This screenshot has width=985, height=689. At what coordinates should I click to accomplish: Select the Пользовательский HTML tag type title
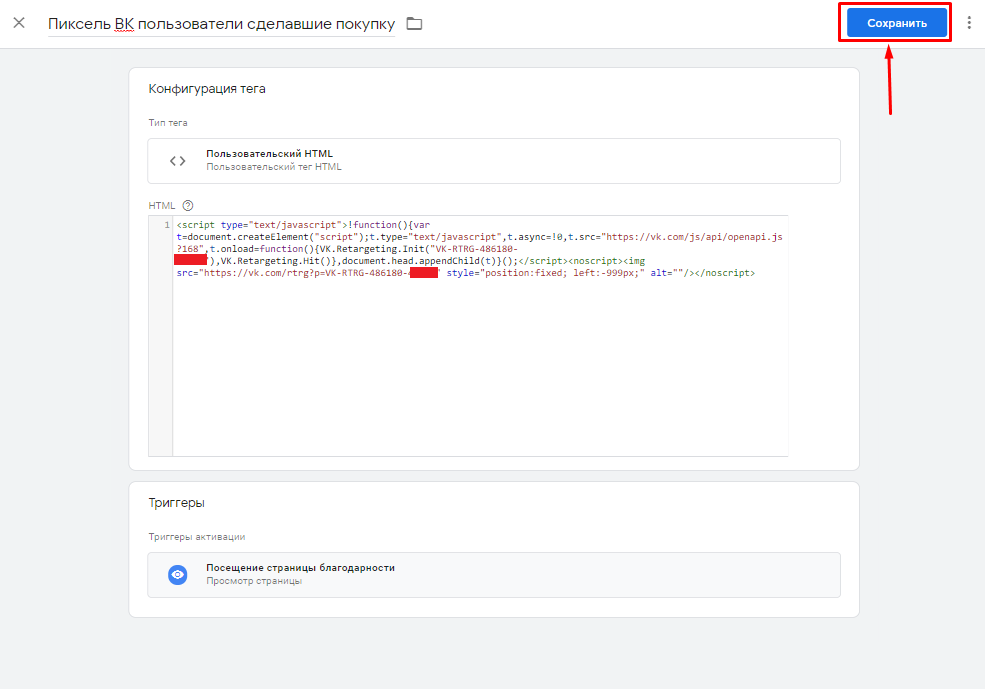(269, 154)
